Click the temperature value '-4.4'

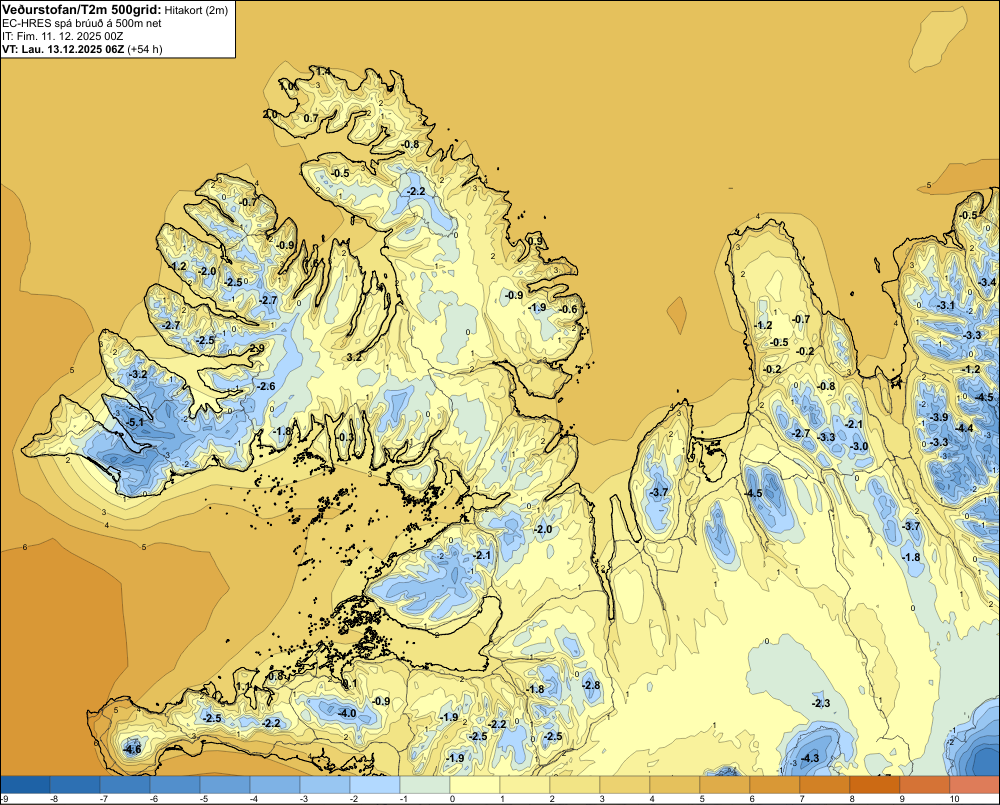[x=964, y=428]
